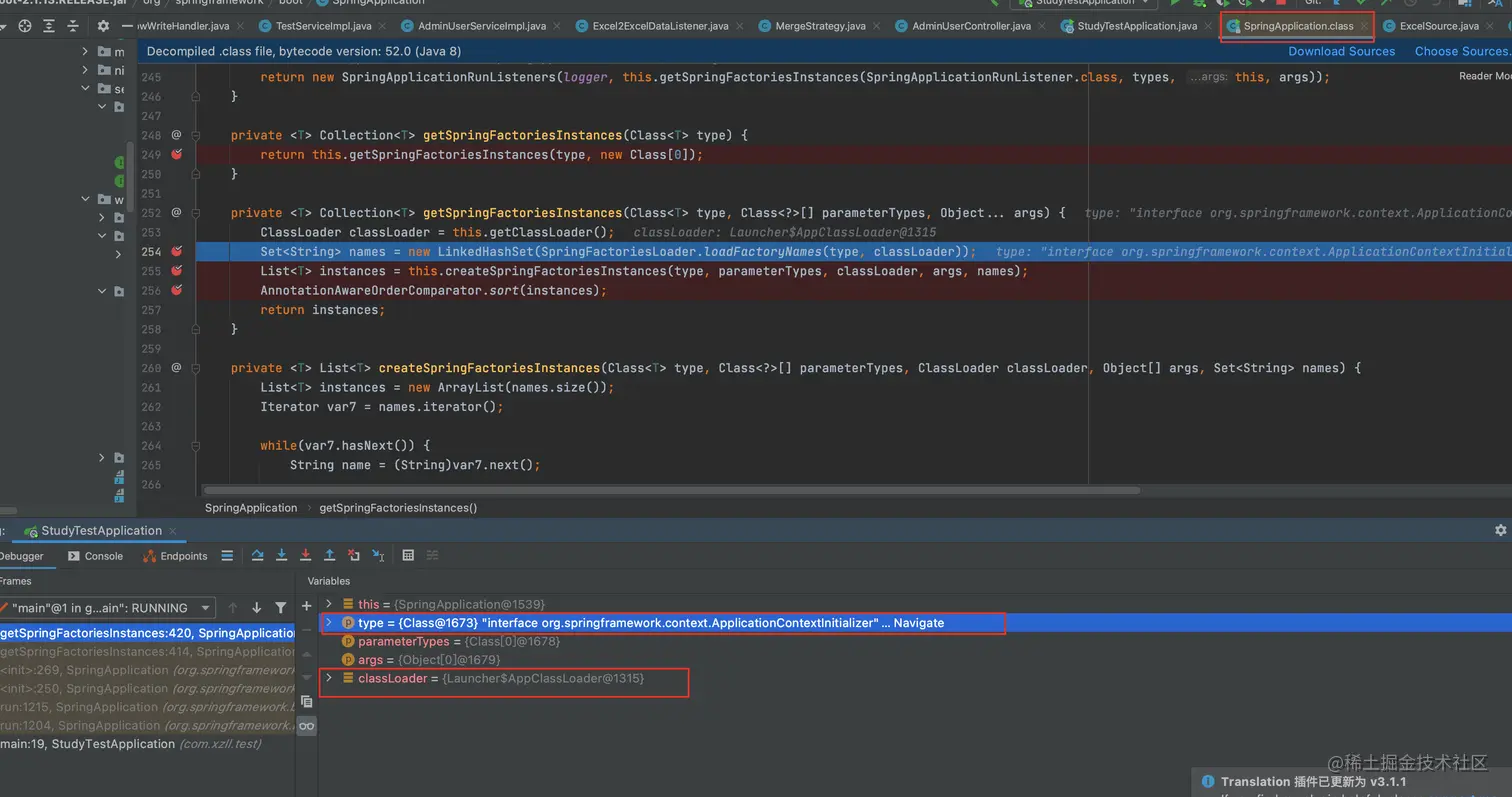
Task: Toggle the breakpoint on line 249
Action: click(177, 155)
